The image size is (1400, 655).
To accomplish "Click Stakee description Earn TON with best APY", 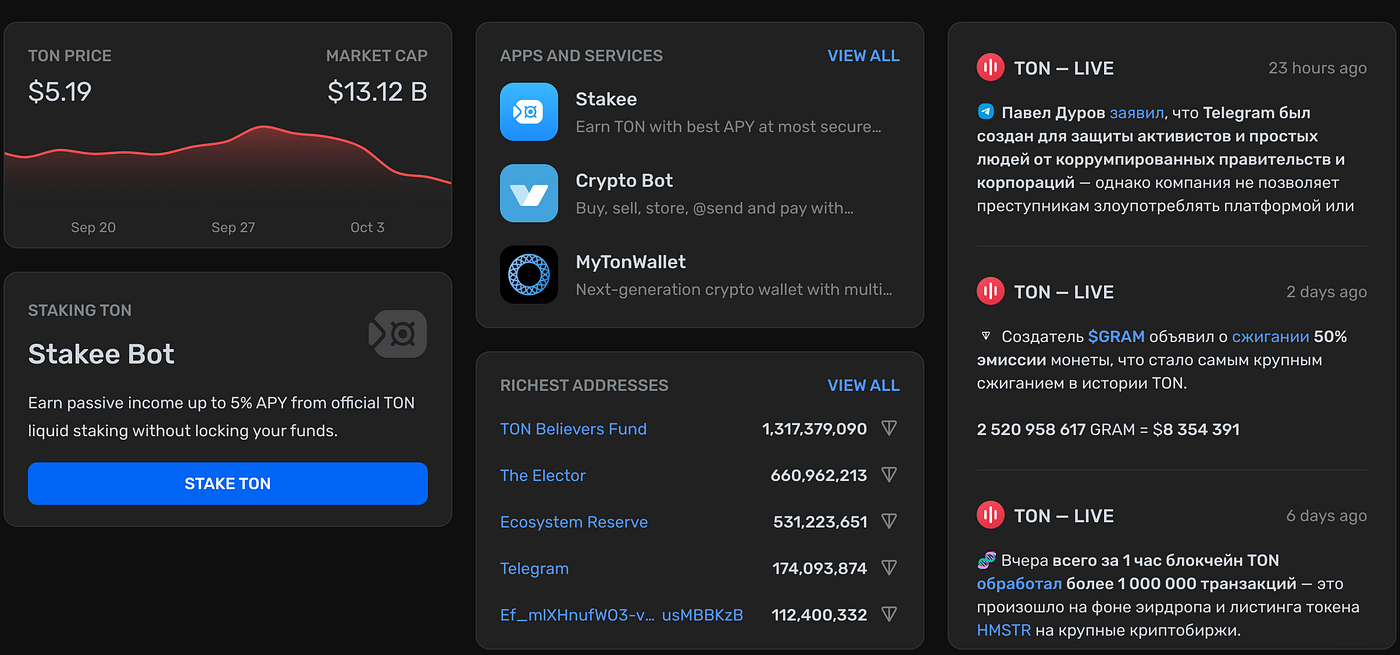I will click(729, 127).
